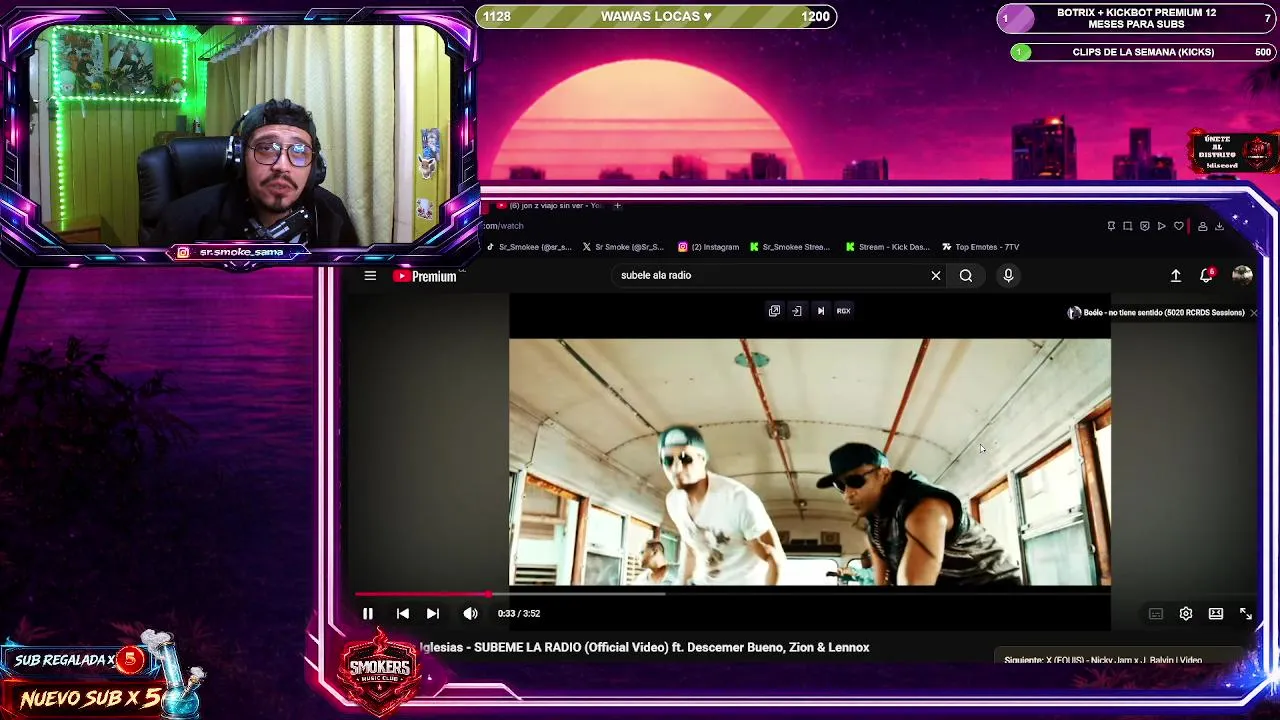Viewport: 1280px width, 720px height.
Task: Toggle subtitles/captions button in player
Action: pos(1156,614)
